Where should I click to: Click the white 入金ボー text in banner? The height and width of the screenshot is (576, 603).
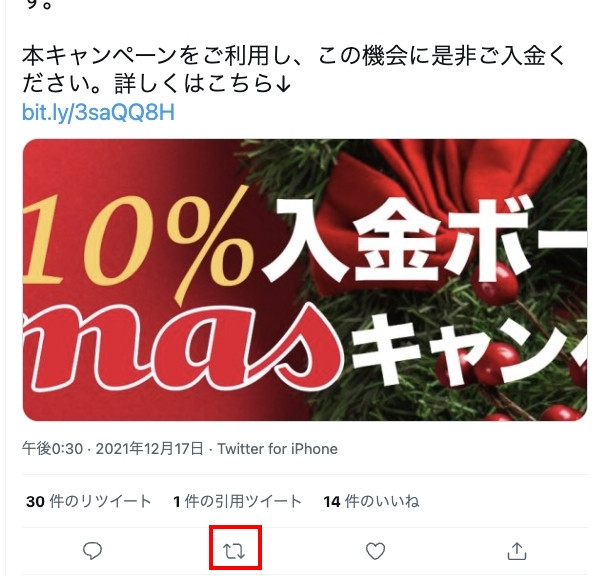click(425, 242)
